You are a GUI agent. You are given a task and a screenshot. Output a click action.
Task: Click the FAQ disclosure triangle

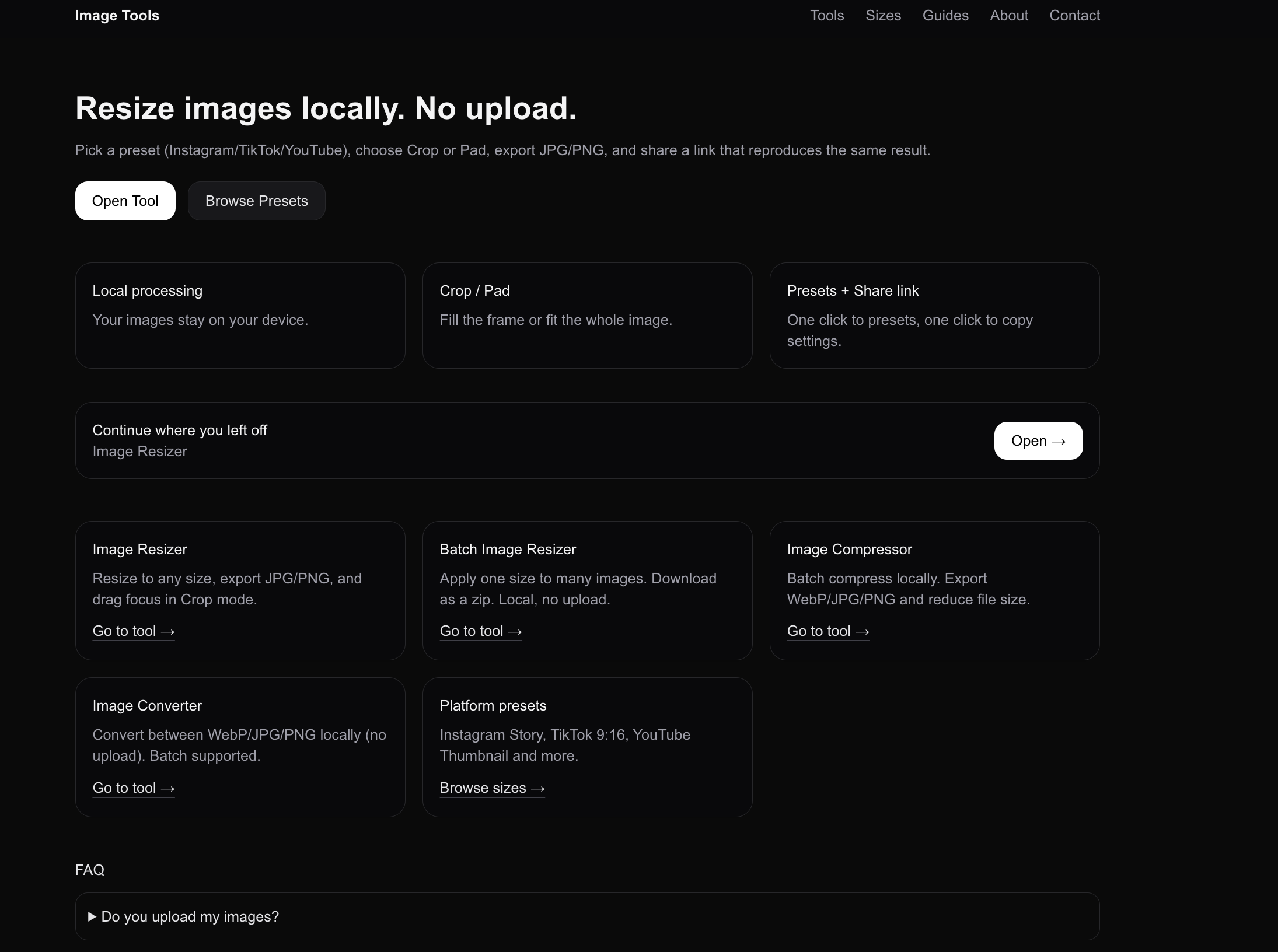pyautogui.click(x=92, y=916)
